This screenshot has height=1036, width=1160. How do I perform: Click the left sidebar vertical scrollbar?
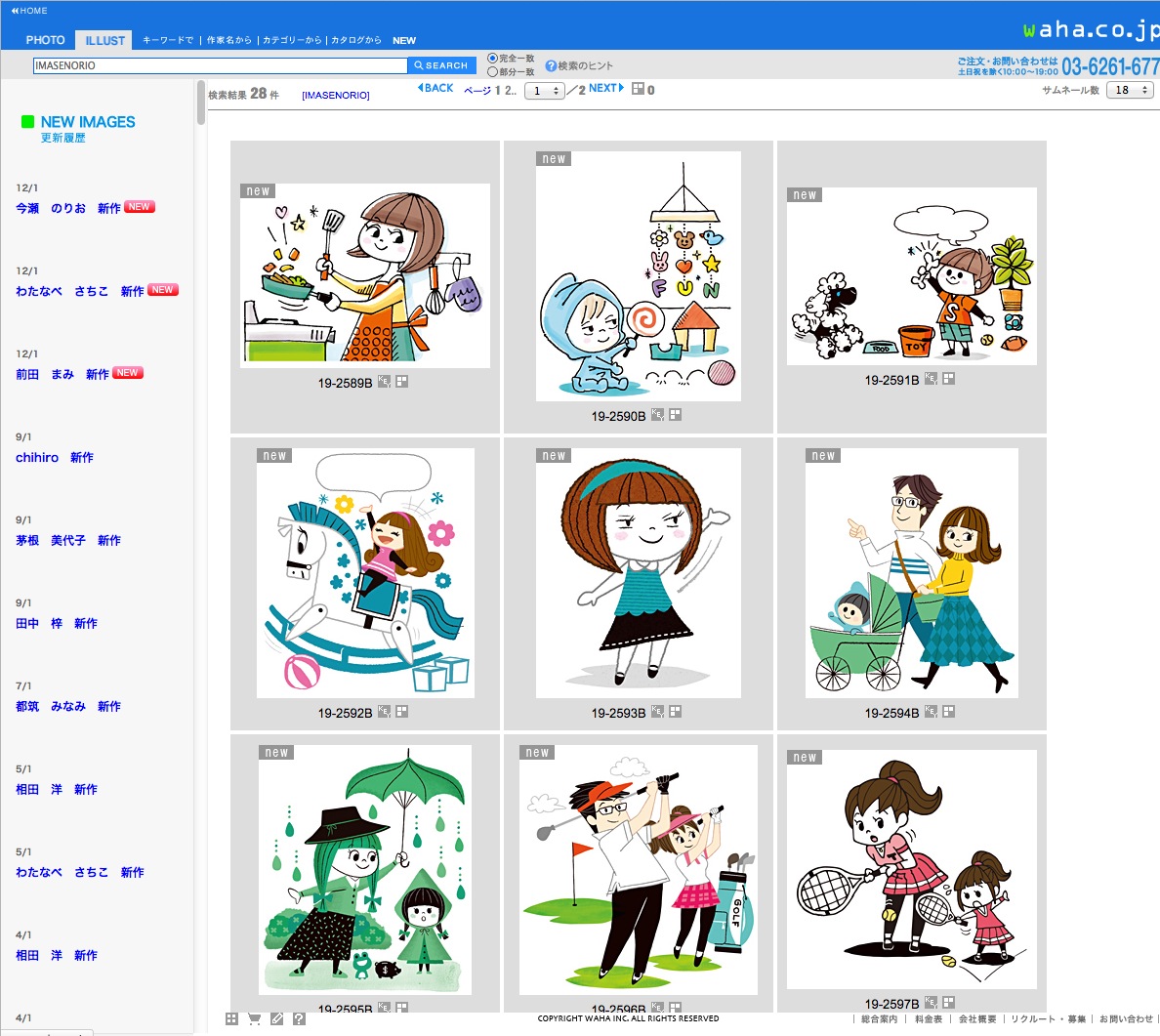click(200, 103)
